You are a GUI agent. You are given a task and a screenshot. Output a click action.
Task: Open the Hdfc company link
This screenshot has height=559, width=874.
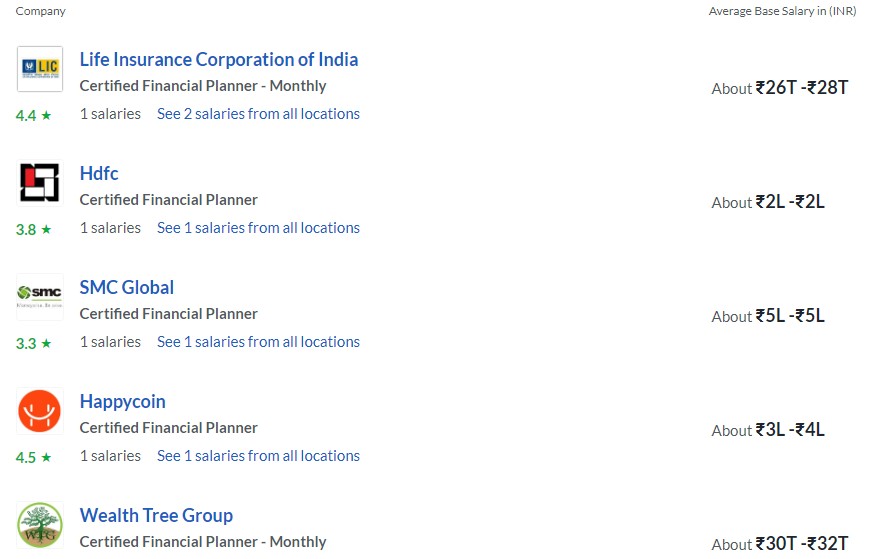99,173
